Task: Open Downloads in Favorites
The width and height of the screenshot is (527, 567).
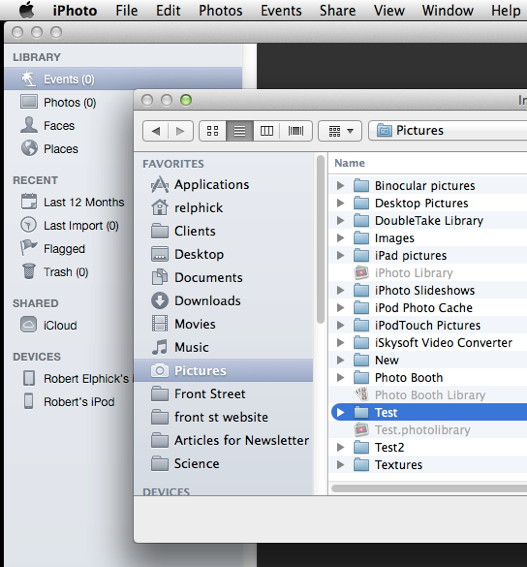Action: tap(195, 300)
